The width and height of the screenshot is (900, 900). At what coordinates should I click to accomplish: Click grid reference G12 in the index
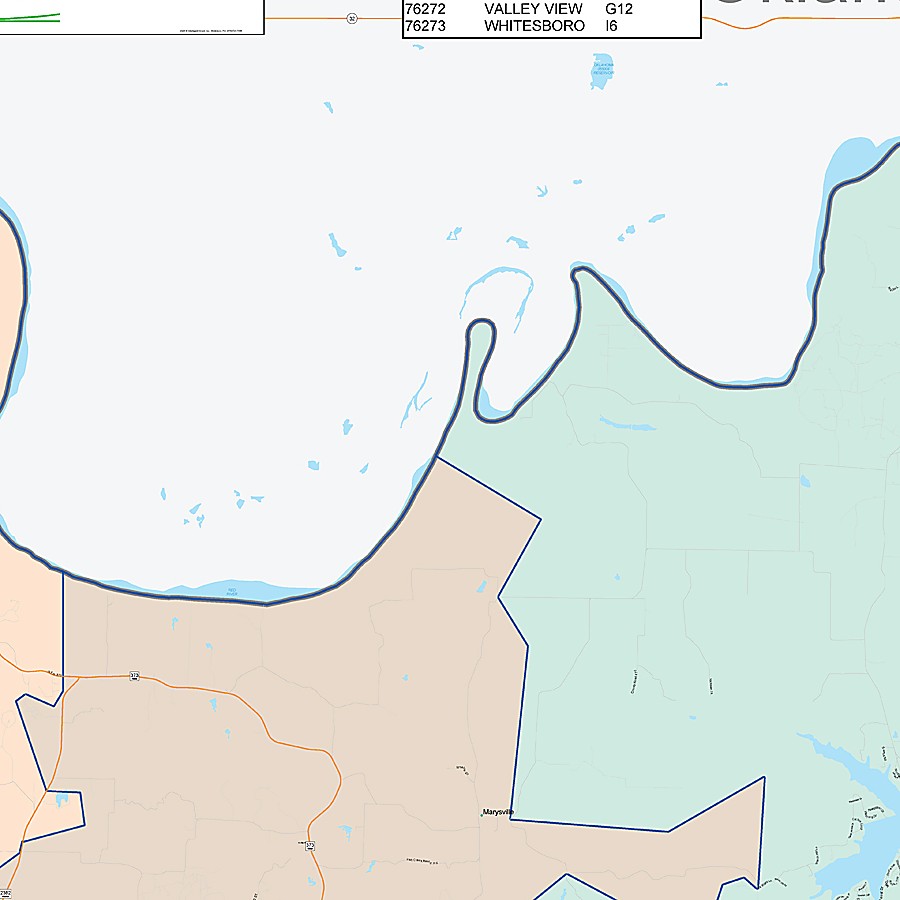pos(619,9)
